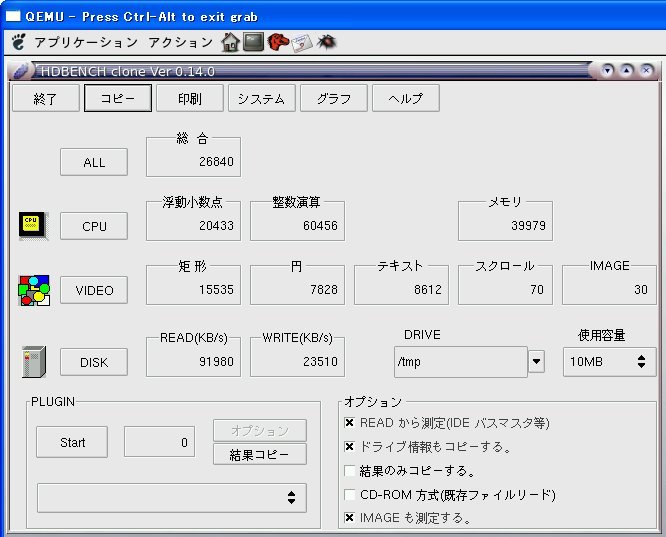Screen dimensions: 666x537
Task: Start the VIDEO benchmark button
Action: tap(94, 290)
